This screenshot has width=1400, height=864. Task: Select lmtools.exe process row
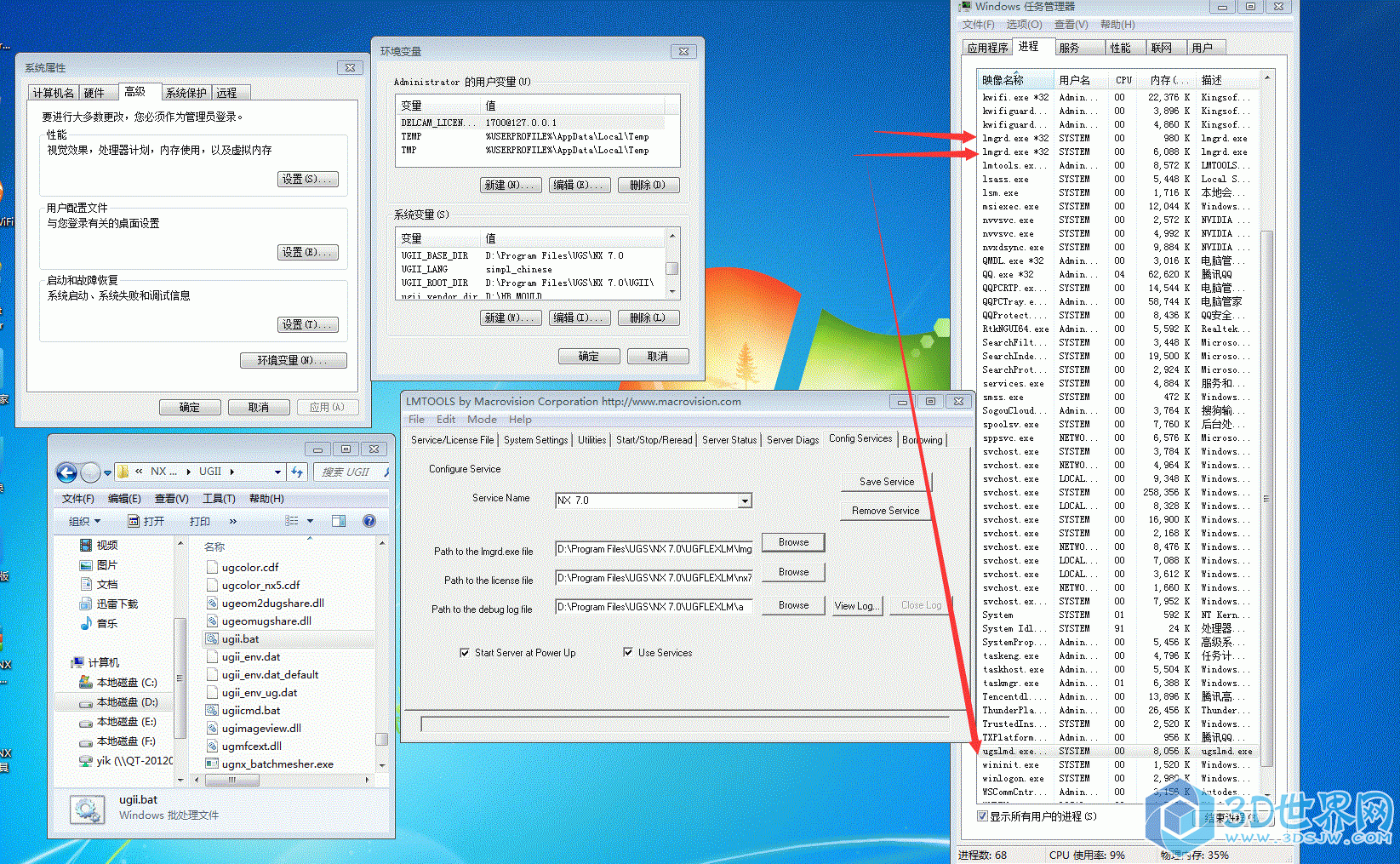pyautogui.click(x=1117, y=165)
